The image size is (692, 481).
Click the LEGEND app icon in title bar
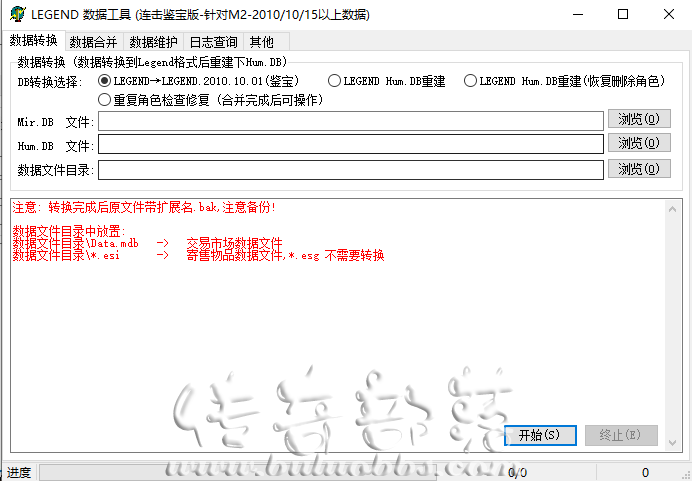click(18, 14)
